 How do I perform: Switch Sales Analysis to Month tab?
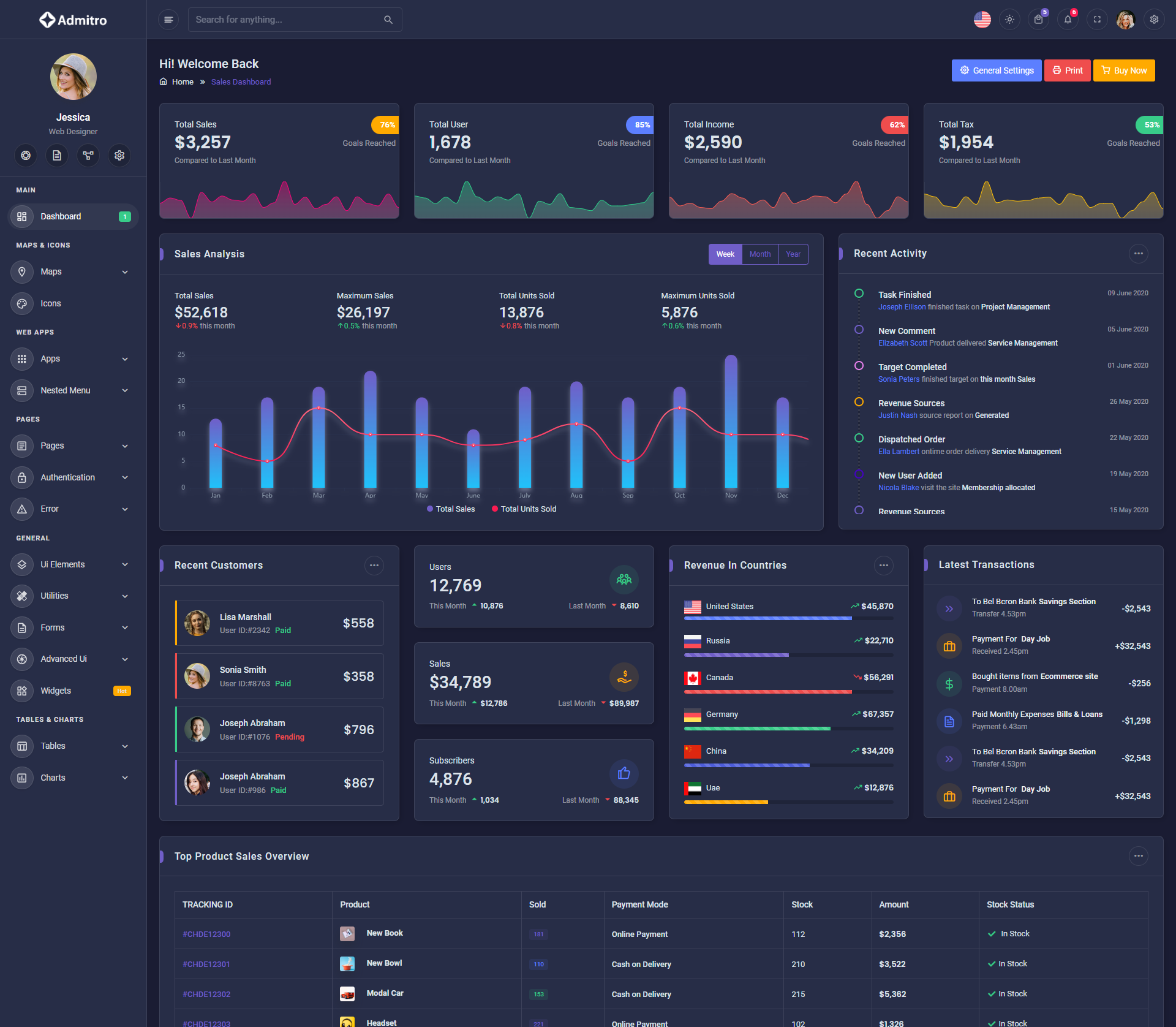tap(759, 254)
